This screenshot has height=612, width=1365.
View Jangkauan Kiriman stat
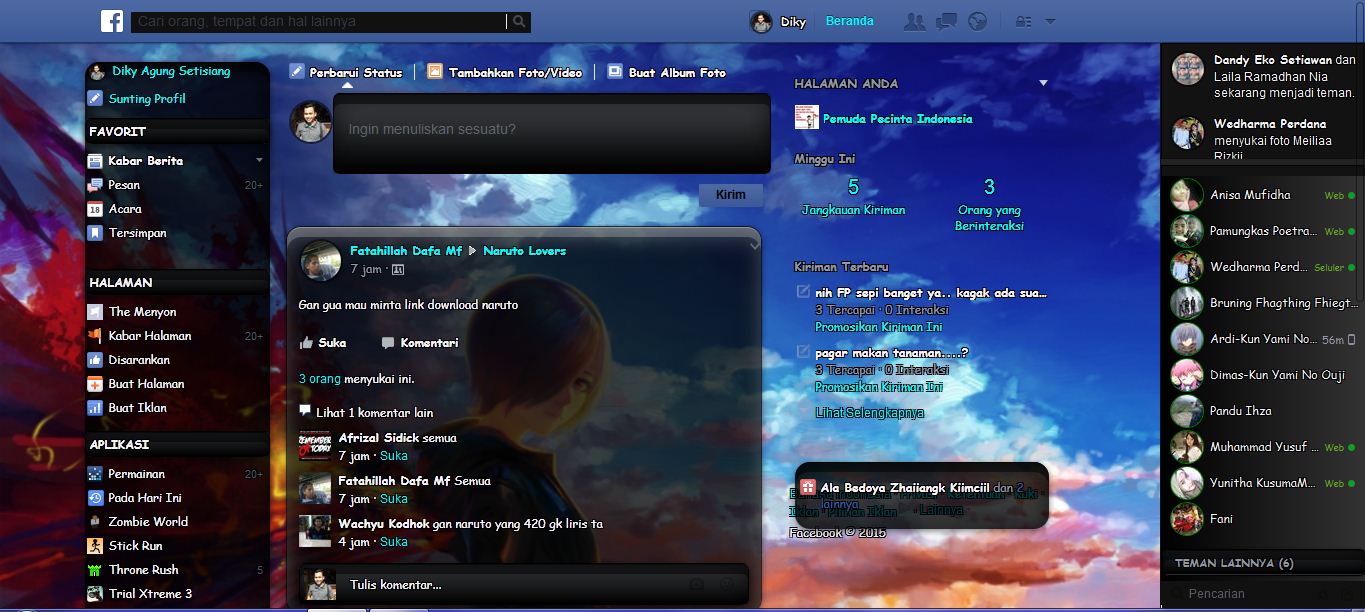pos(853,198)
